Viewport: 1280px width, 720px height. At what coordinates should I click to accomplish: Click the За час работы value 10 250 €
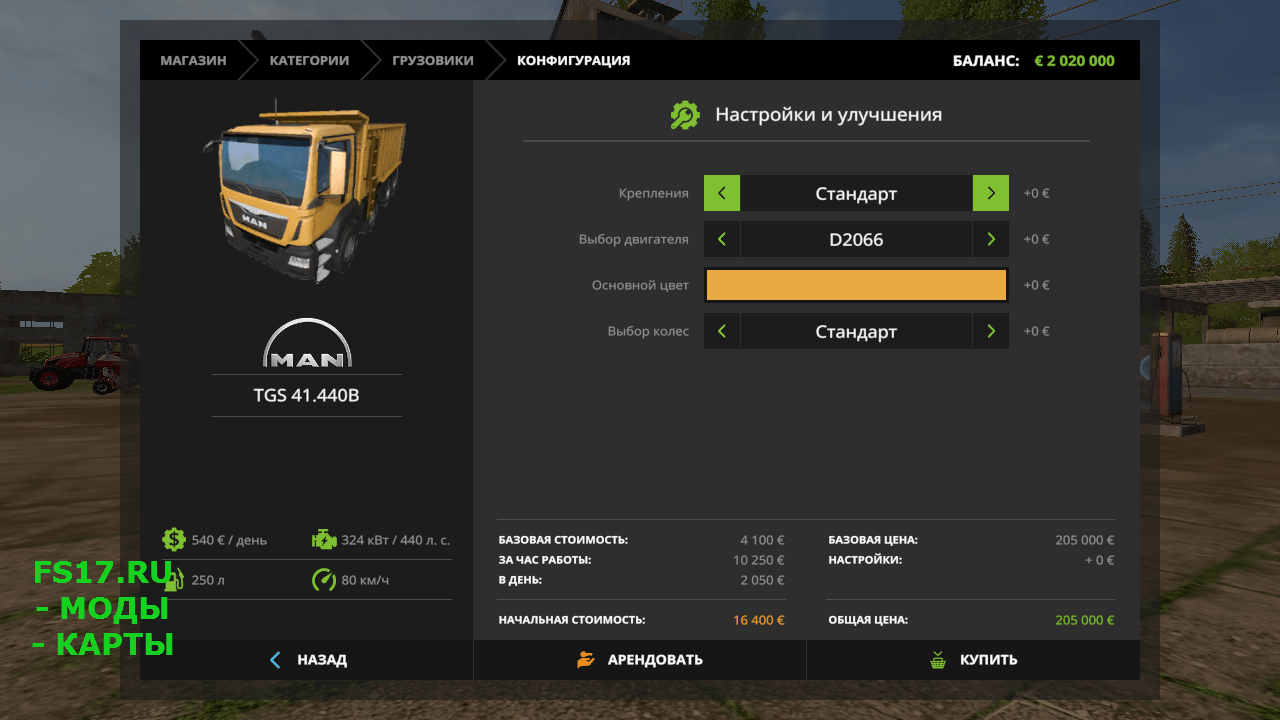759,560
